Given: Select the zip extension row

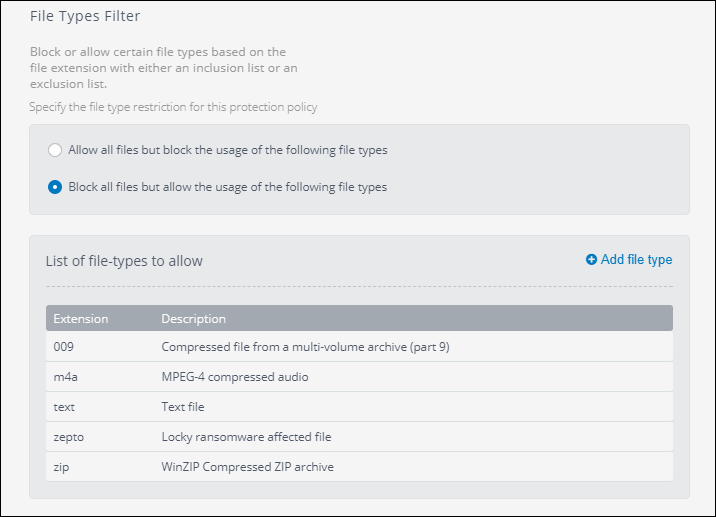Looking at the screenshot, I should tap(61, 467).
